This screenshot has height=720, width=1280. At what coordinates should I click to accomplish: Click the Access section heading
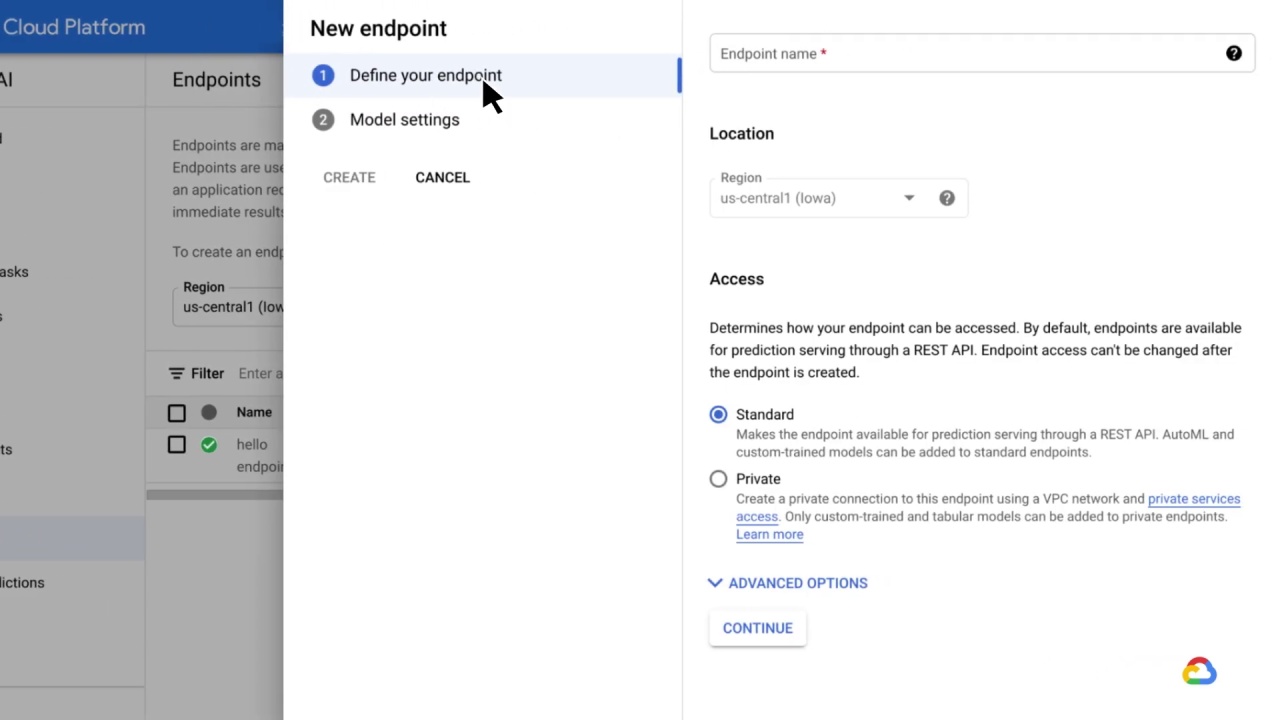pos(737,279)
